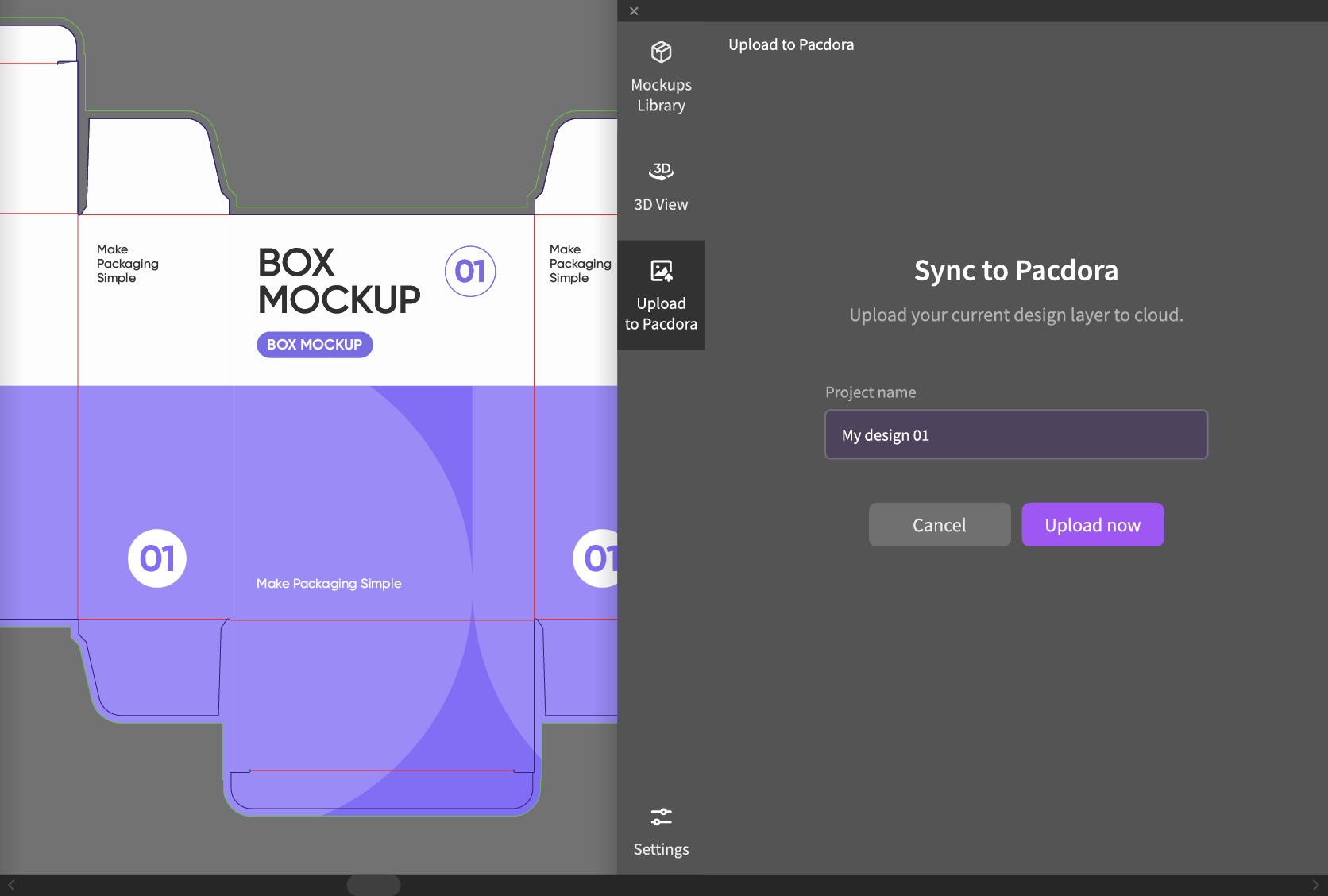
Task: Click Upload now to sync the design
Action: (1092, 524)
